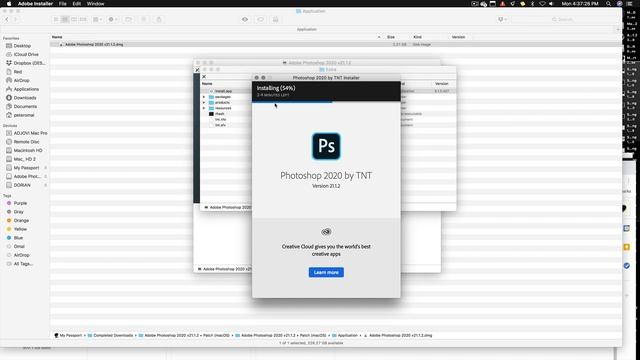
Task: Click the Photoshop Ps app icon
Action: [x=326, y=146]
